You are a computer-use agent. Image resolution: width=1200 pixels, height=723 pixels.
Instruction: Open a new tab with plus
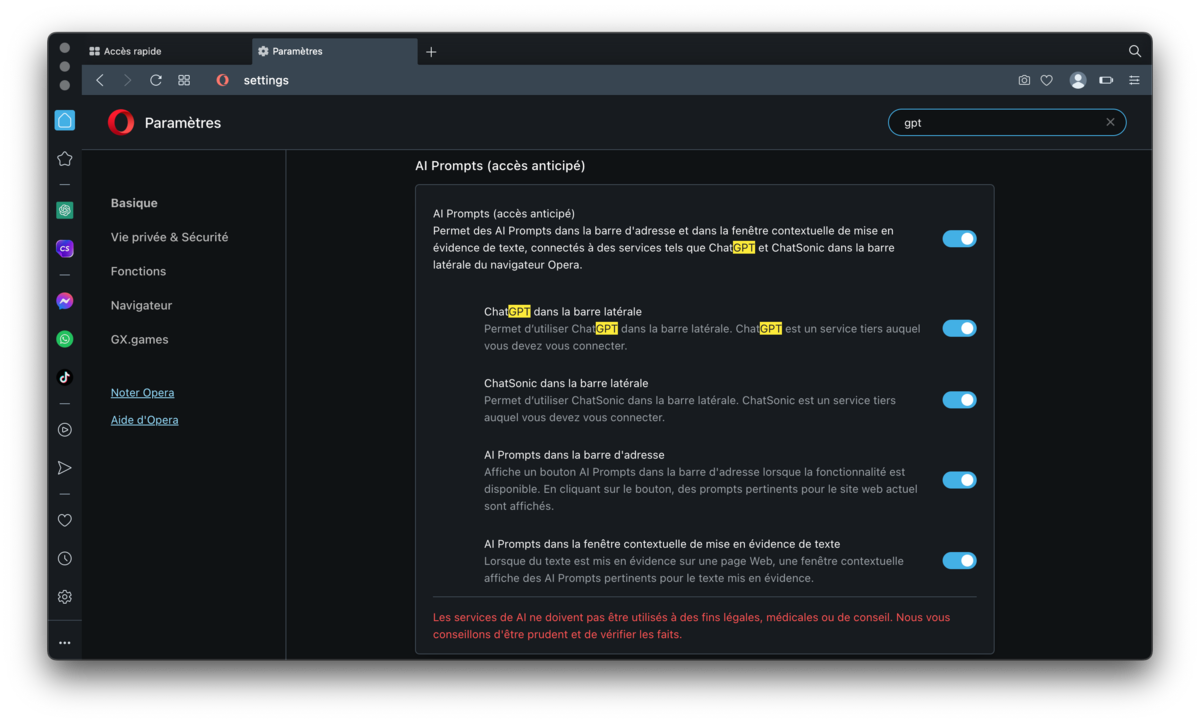tap(431, 52)
